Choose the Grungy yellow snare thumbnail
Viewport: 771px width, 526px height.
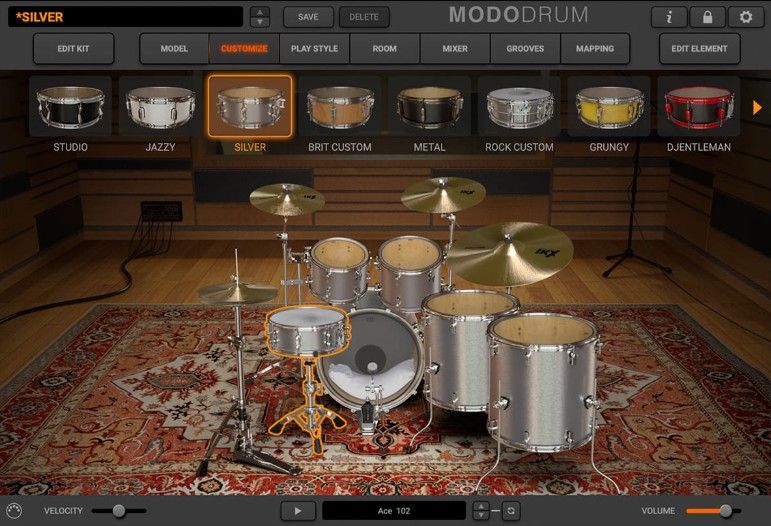[609, 106]
